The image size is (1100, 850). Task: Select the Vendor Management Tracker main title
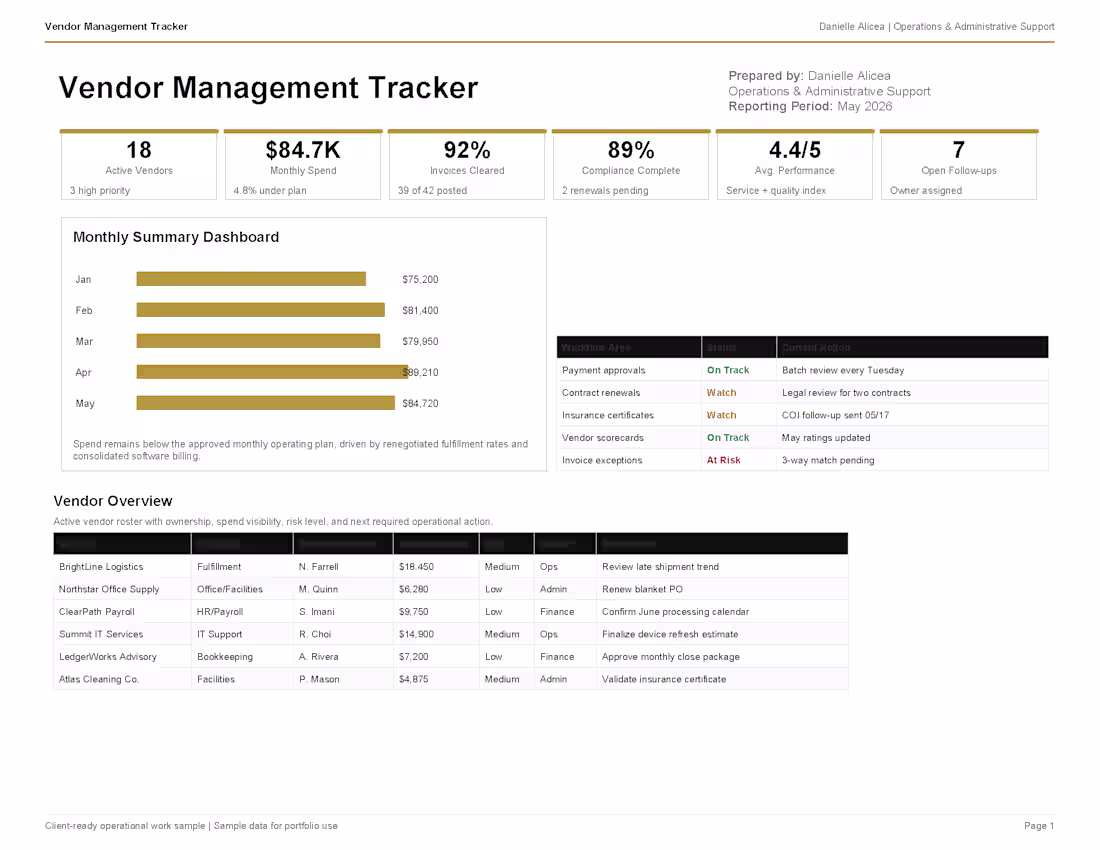(x=268, y=88)
